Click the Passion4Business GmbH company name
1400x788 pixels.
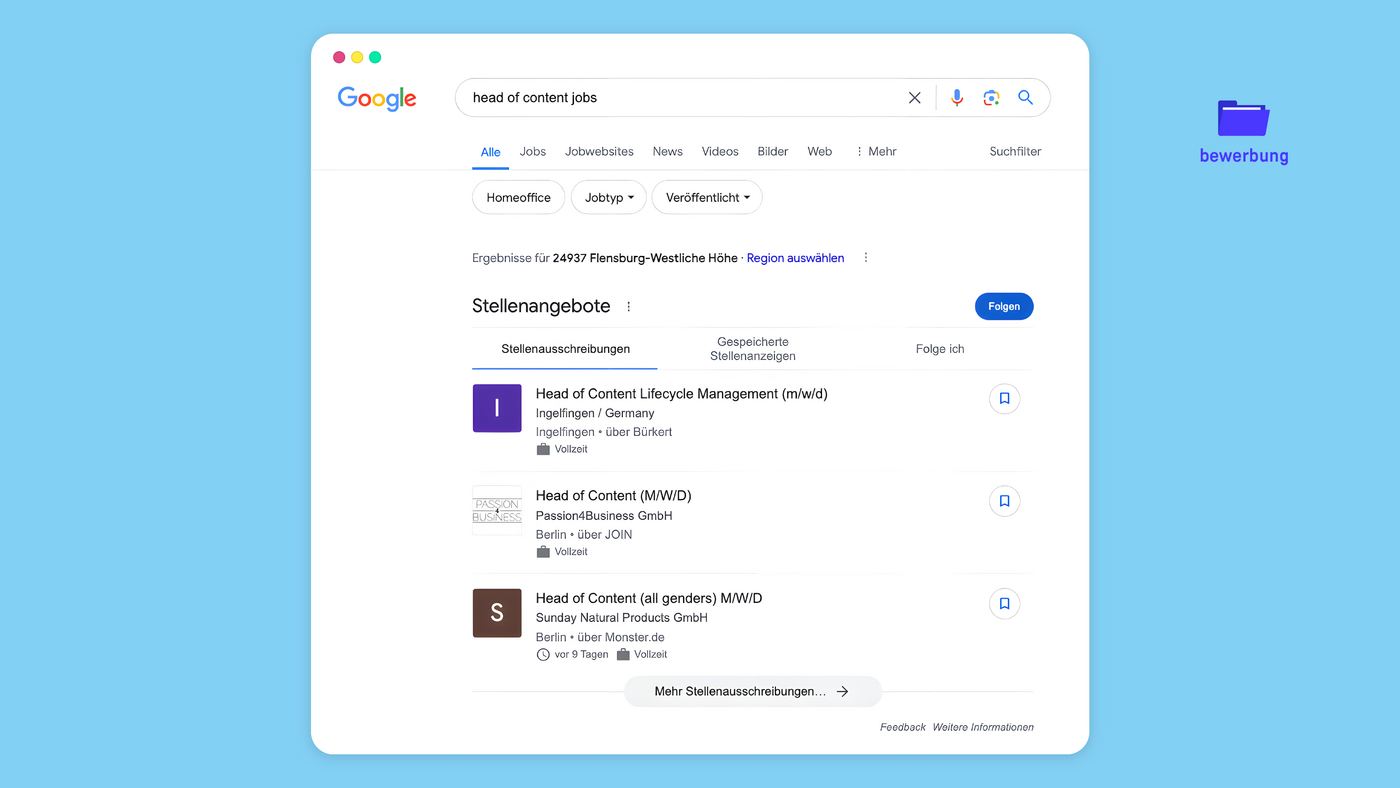[604, 516]
